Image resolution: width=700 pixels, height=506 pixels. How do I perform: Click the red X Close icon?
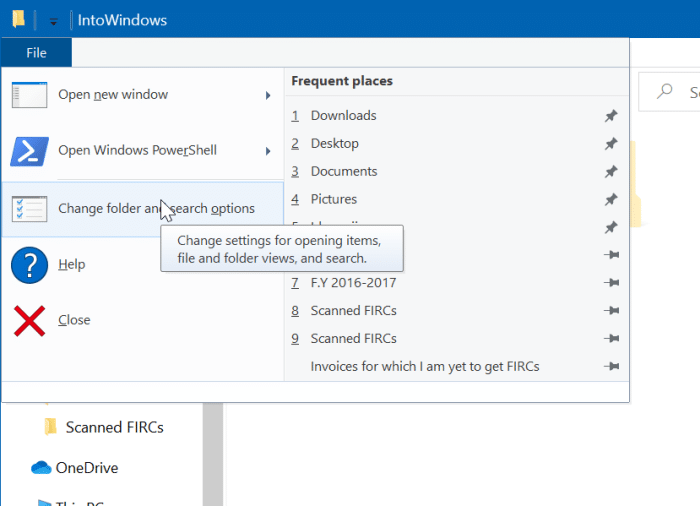point(29,321)
